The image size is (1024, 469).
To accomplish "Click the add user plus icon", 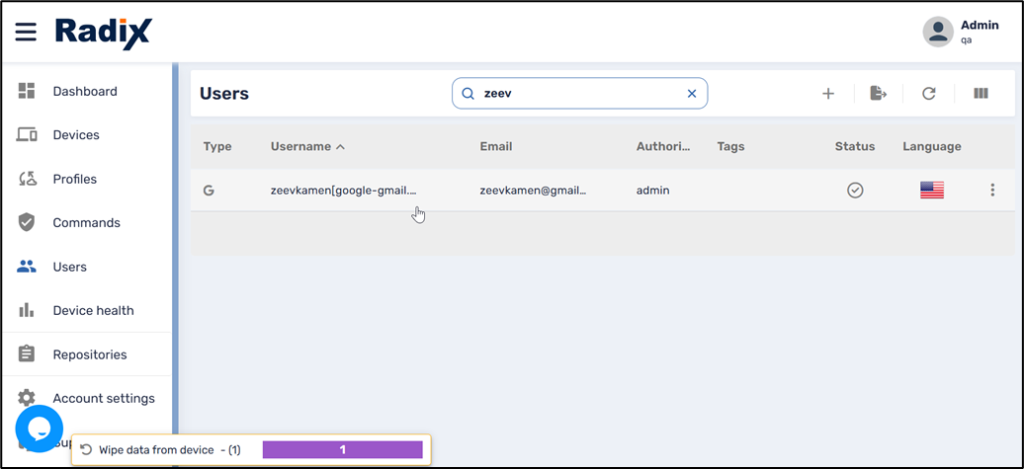I will point(828,94).
